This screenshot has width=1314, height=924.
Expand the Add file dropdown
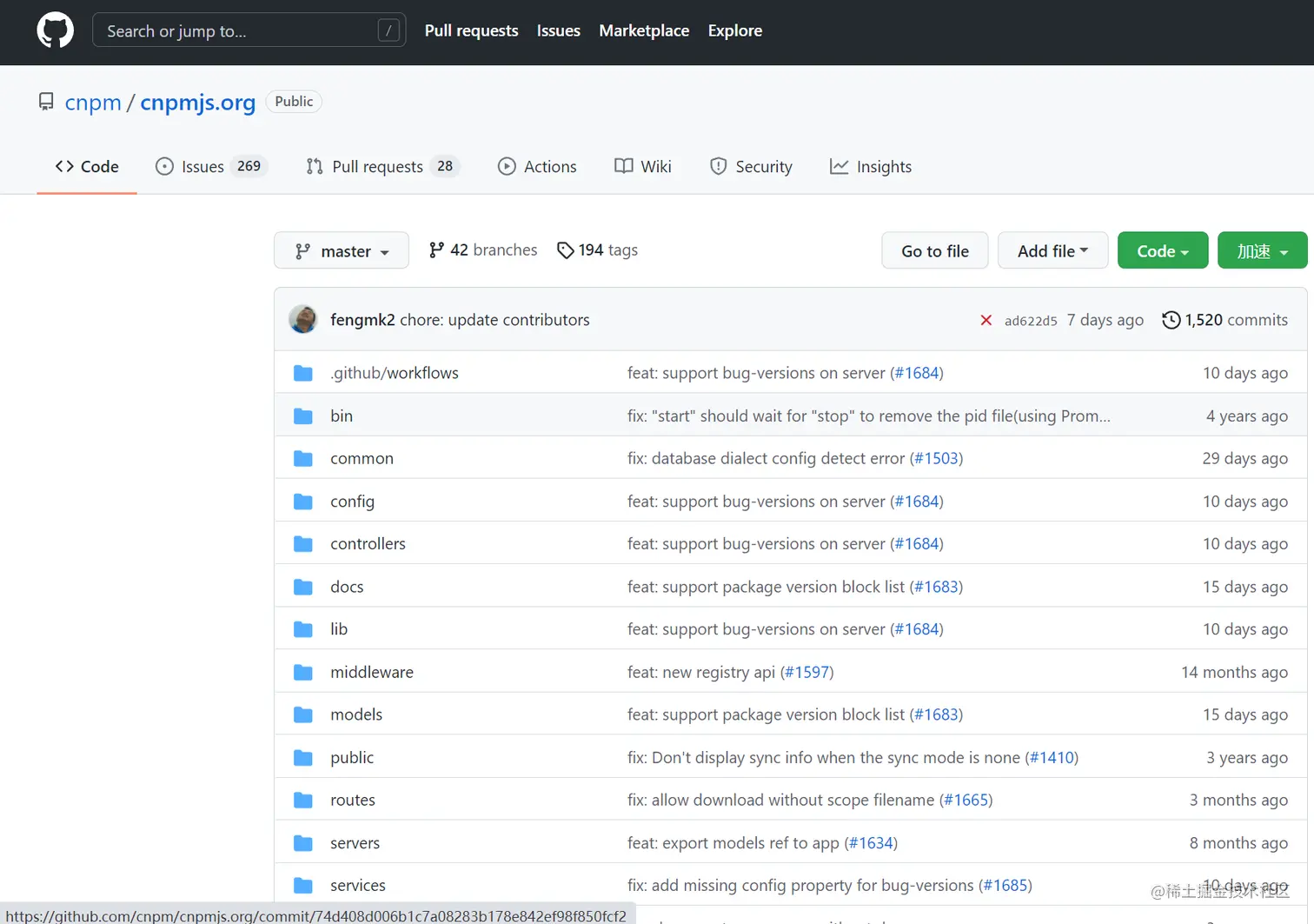point(1052,250)
